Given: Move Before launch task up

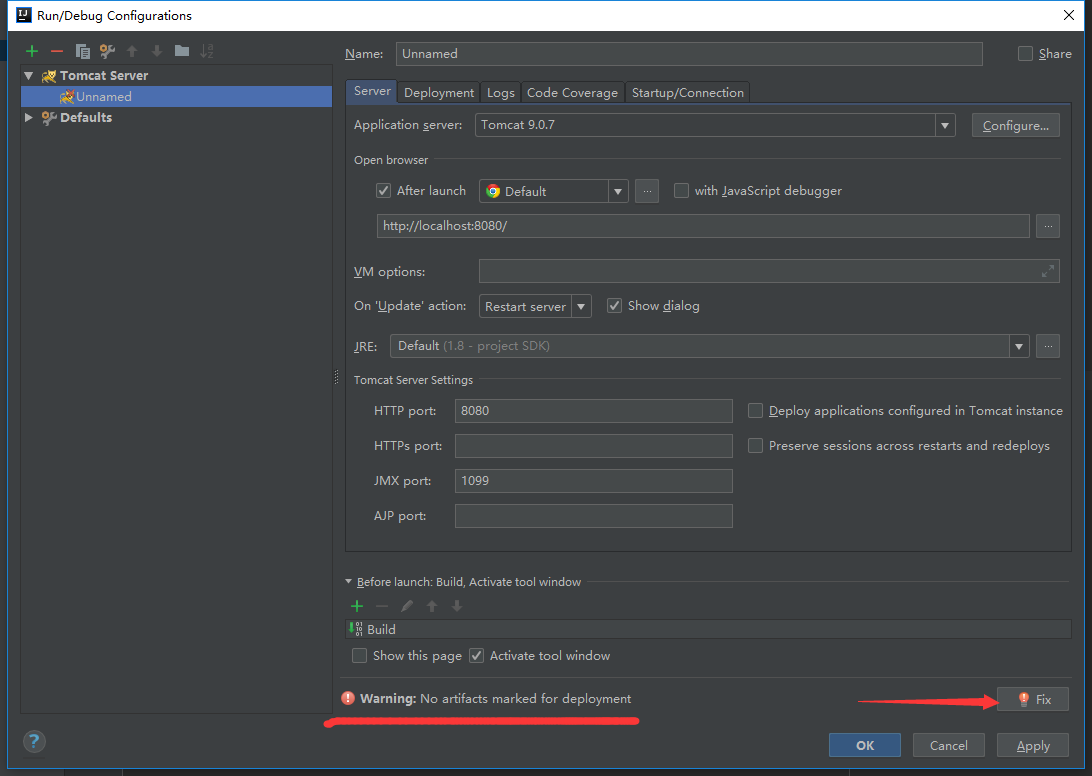Looking at the screenshot, I should (432, 606).
